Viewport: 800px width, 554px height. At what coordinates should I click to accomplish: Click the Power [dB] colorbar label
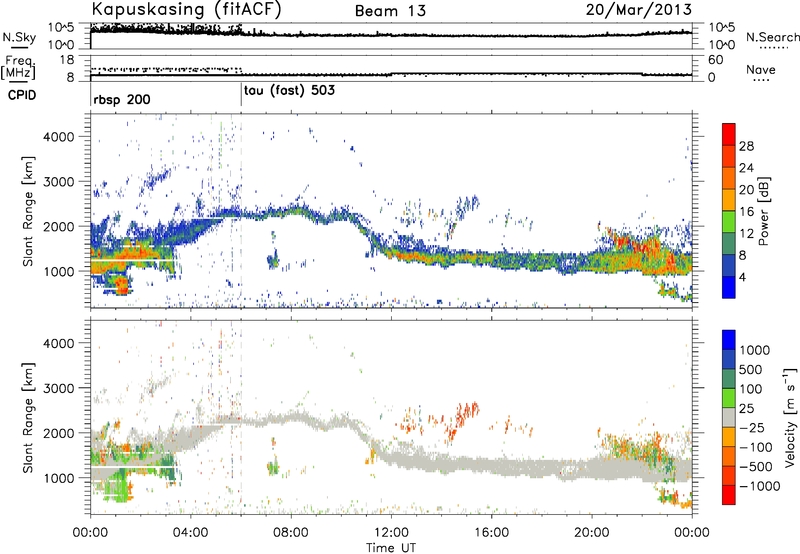pos(763,211)
